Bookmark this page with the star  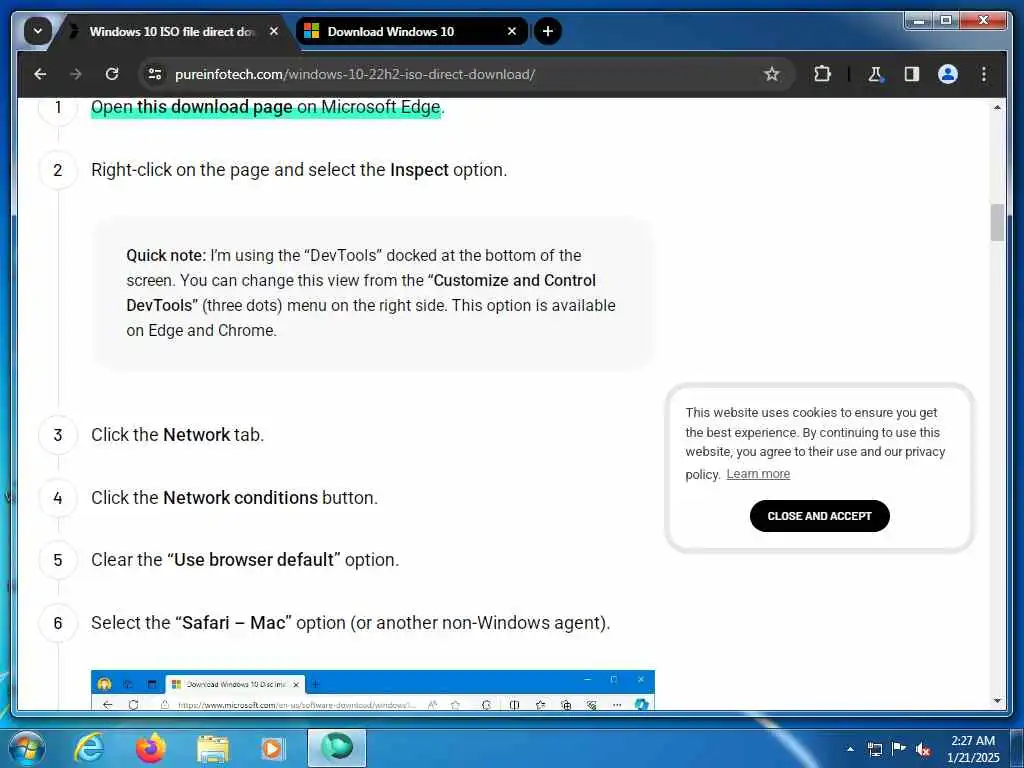(x=771, y=74)
